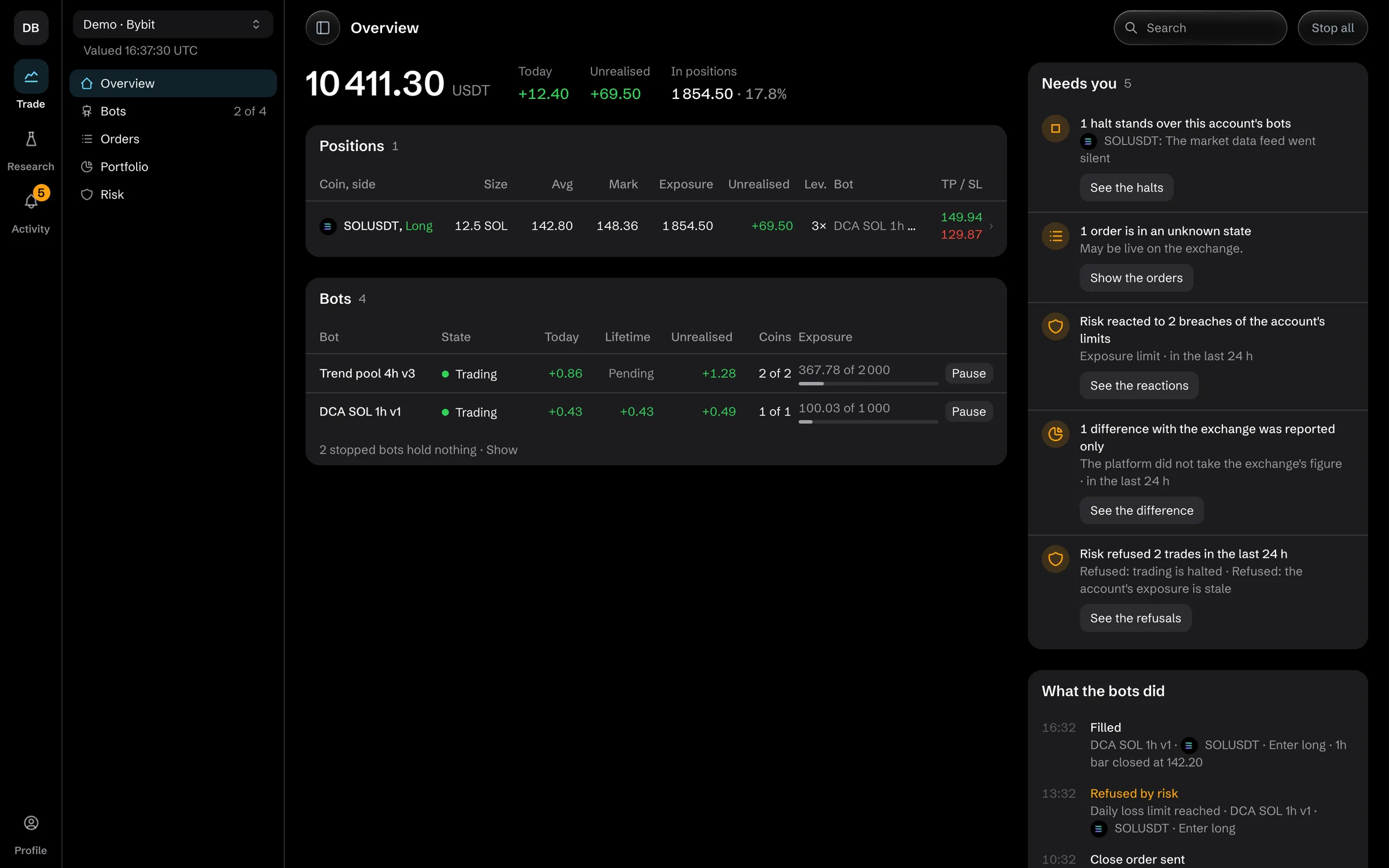Open the Research flask icon
The width and height of the screenshot is (1389, 868).
coord(31,139)
